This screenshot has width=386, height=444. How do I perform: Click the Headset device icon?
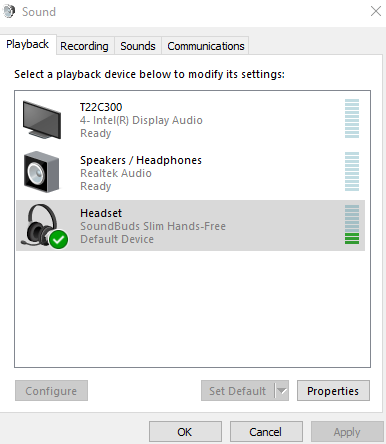42,224
